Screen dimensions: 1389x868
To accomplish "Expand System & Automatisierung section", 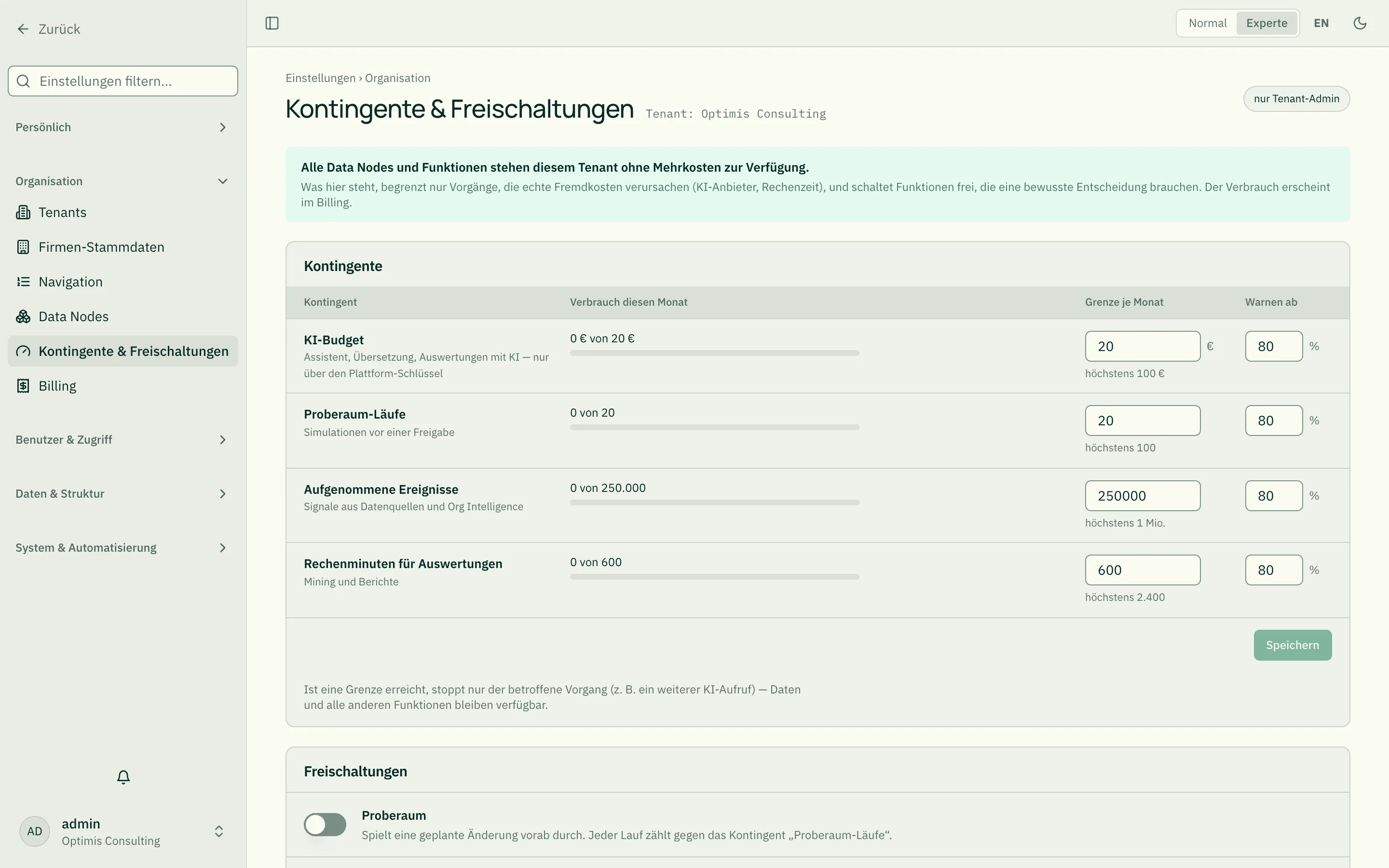I will [122, 548].
